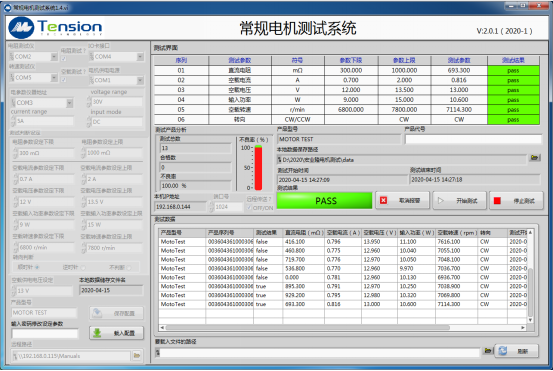
Task: Open the COM5 speed tester port dropdown
Action: point(54,77)
